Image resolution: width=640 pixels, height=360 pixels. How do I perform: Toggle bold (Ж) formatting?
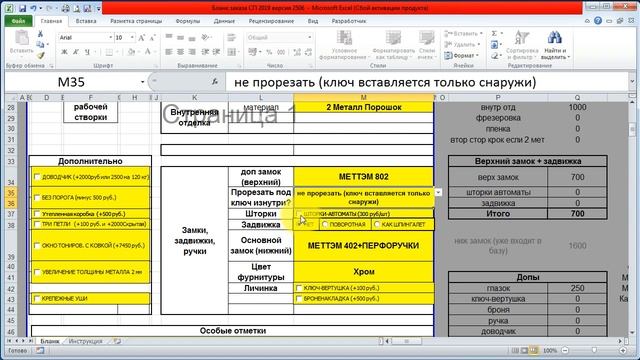pyautogui.click(x=64, y=52)
